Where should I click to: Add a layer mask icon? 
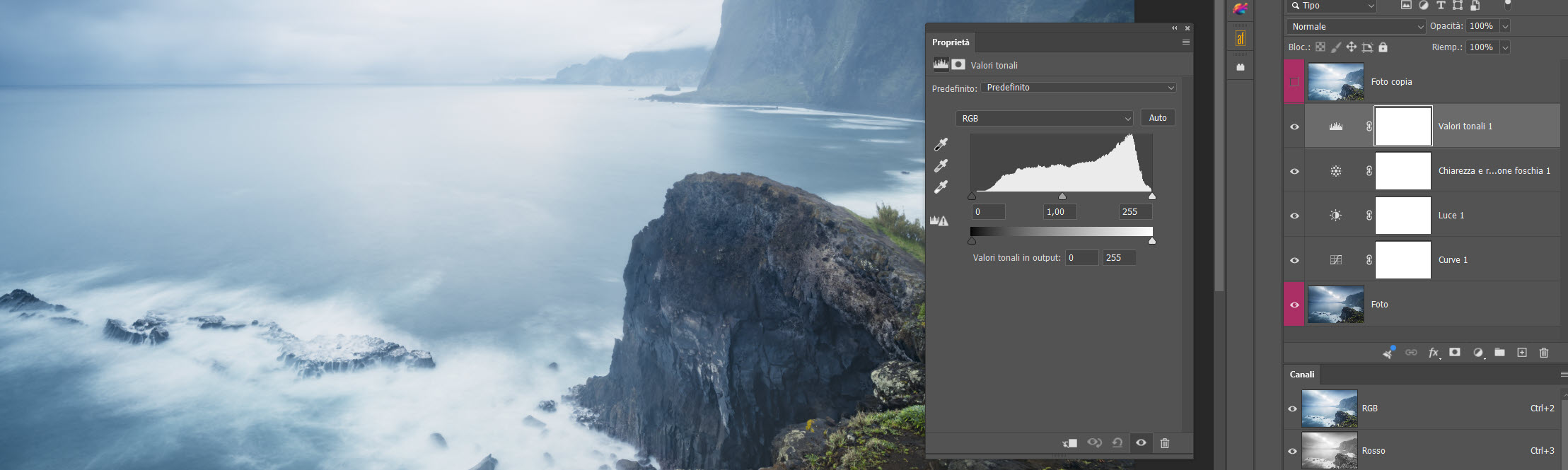(x=1455, y=352)
